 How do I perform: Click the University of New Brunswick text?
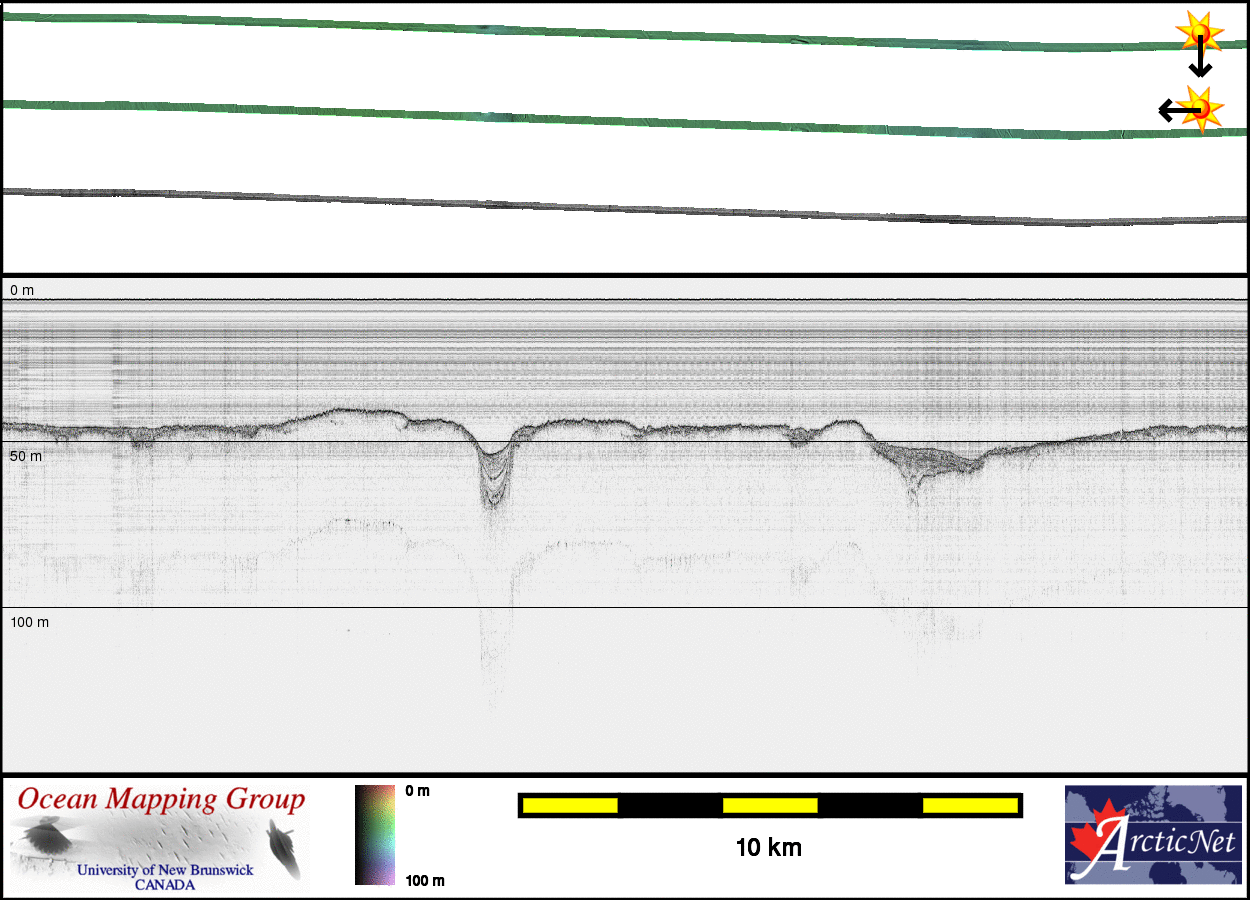pyautogui.click(x=165, y=870)
